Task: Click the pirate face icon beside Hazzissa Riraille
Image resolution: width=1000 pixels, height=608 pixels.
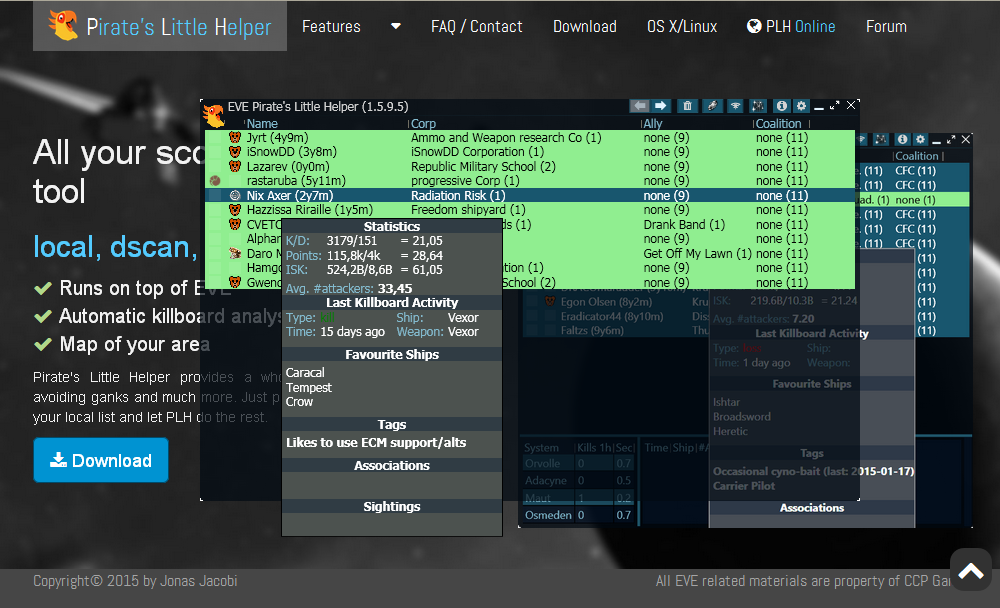Action: coord(235,210)
